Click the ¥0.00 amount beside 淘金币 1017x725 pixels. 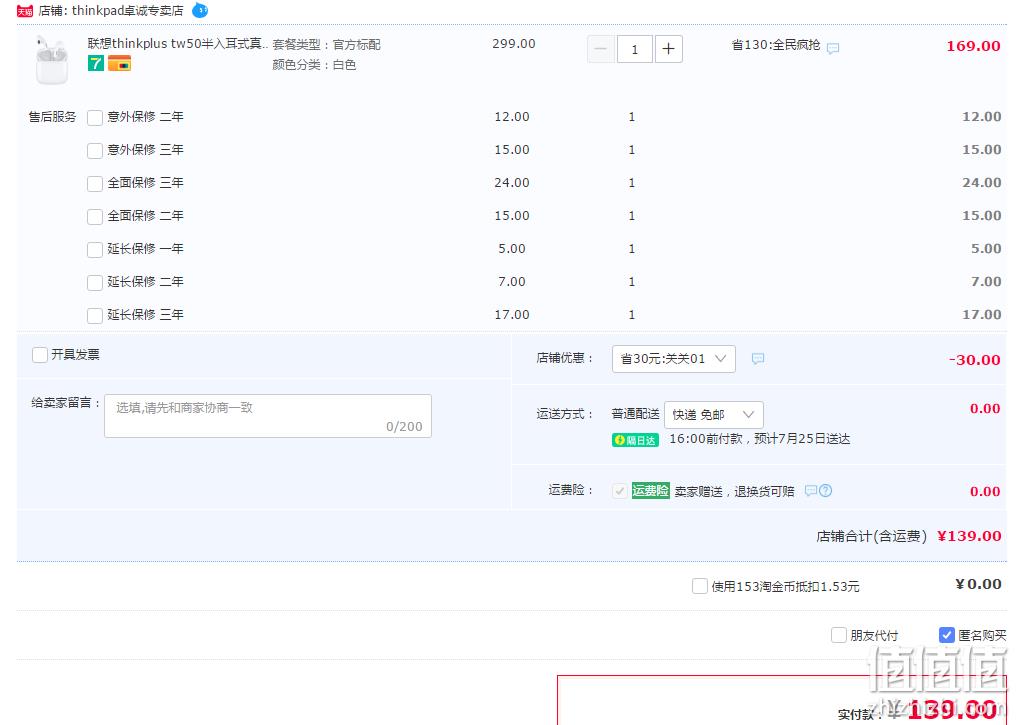point(978,584)
